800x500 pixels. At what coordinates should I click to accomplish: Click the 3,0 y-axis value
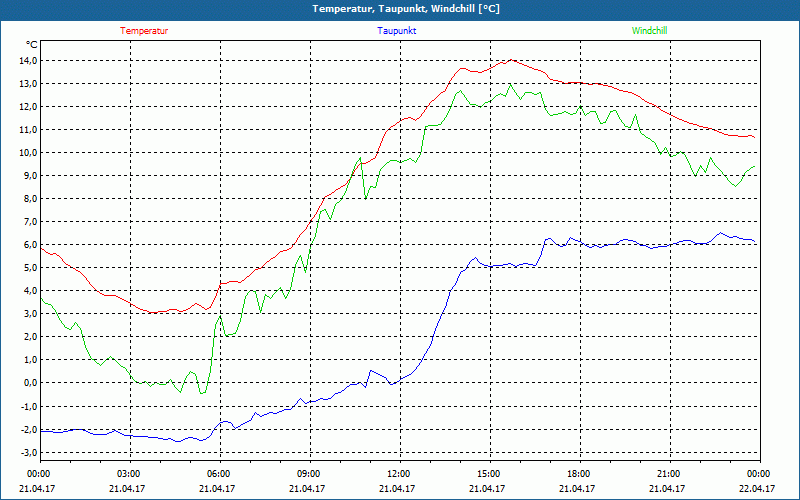click(31, 314)
